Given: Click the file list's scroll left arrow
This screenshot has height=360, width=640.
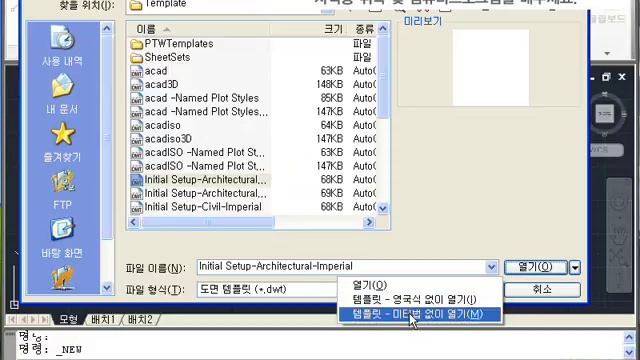Looking at the screenshot, I should [x=133, y=222].
